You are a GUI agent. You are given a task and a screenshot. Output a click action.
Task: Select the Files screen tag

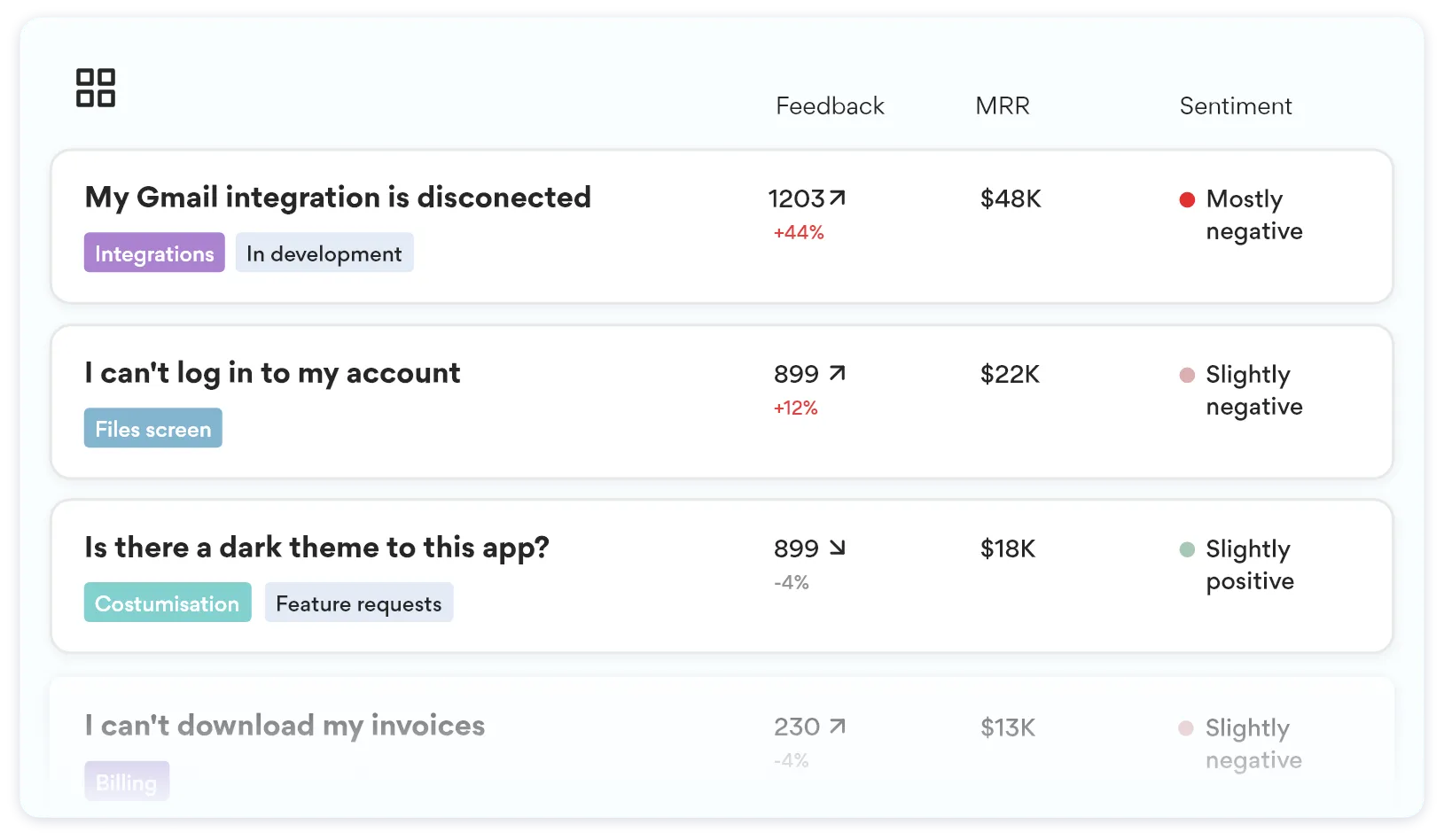152,428
